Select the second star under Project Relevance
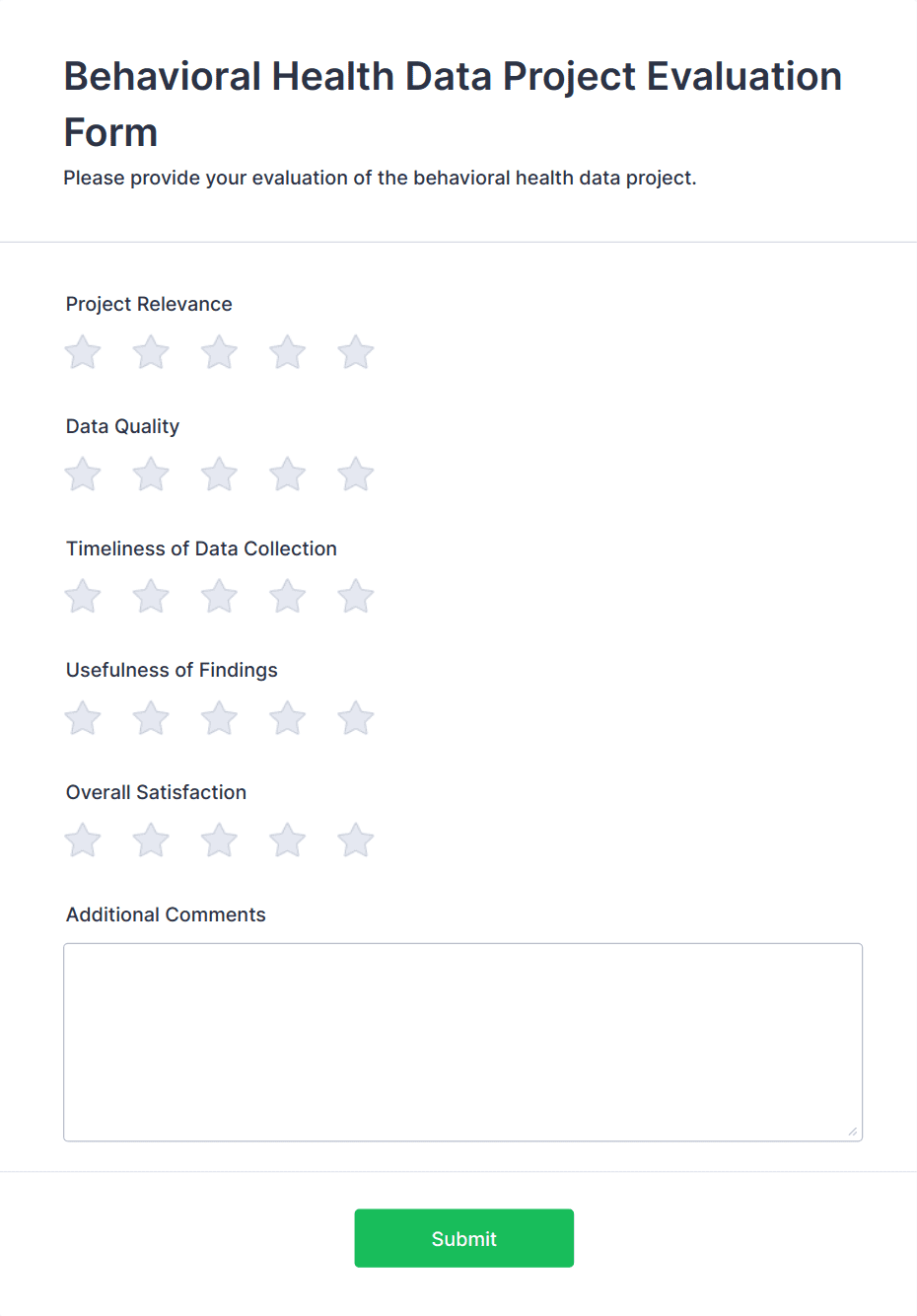This screenshot has width=917, height=1316. [151, 352]
